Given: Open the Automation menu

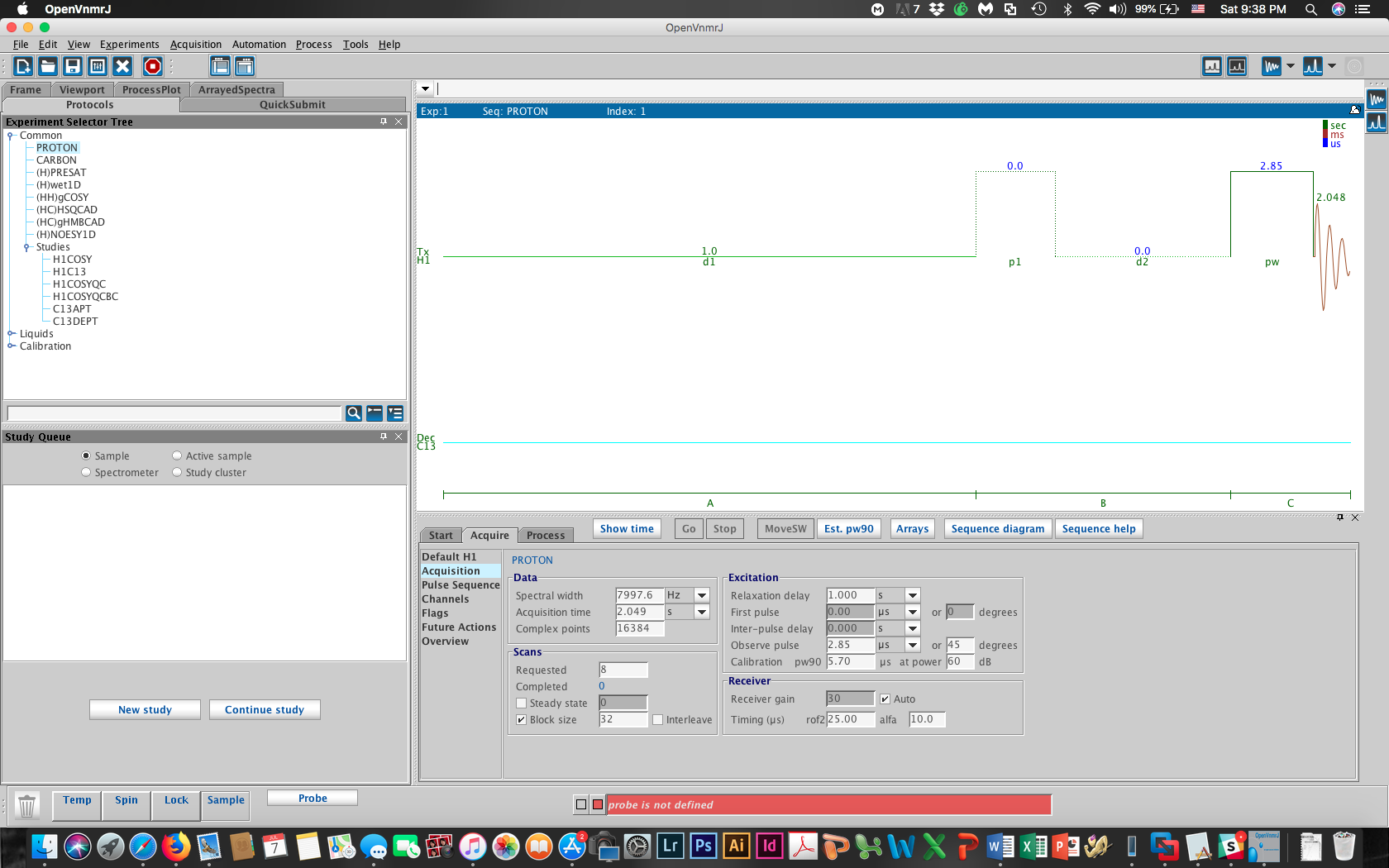Looking at the screenshot, I should 259,45.
